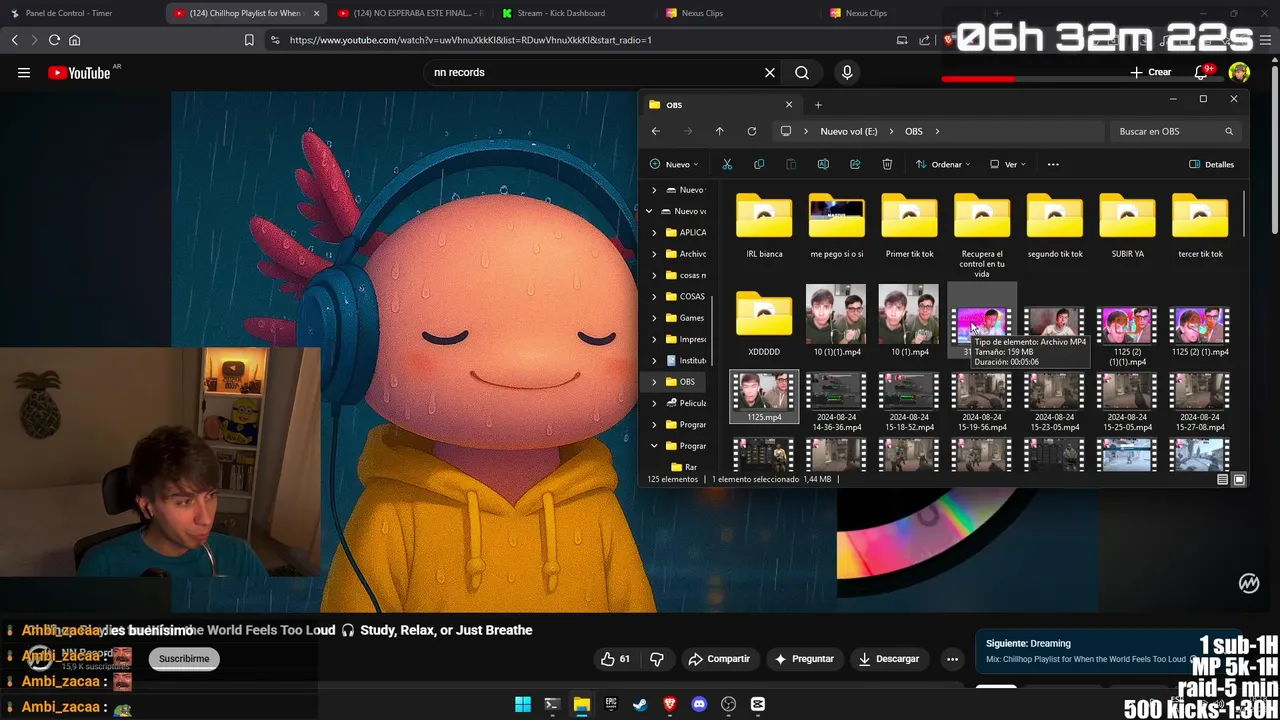This screenshot has width=1280, height=720.
Task: Open the Ordenar sort dropdown
Action: (941, 164)
